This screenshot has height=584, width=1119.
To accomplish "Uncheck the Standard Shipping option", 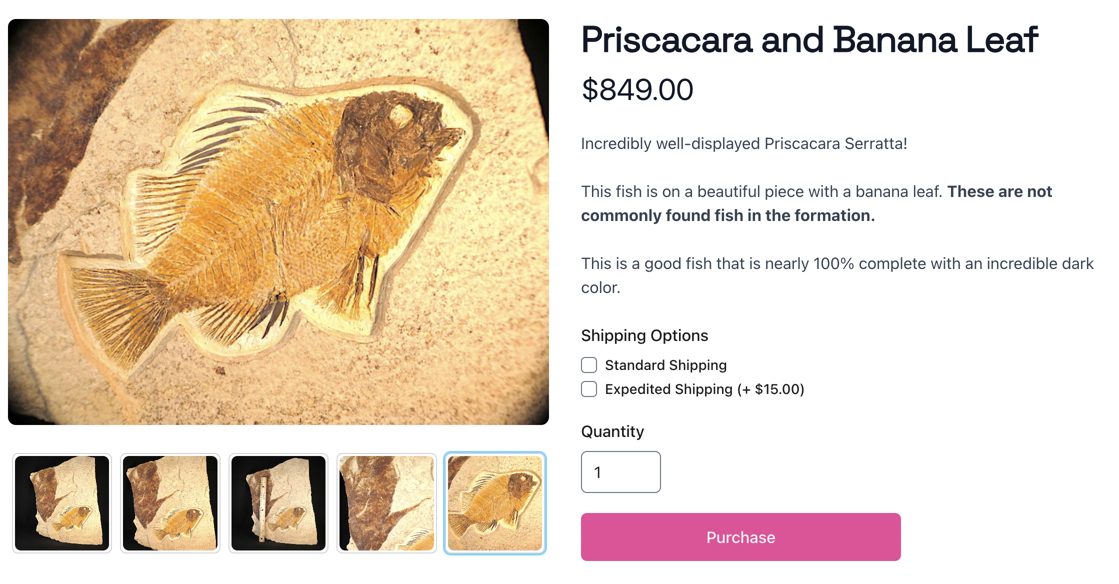I will (589, 365).
